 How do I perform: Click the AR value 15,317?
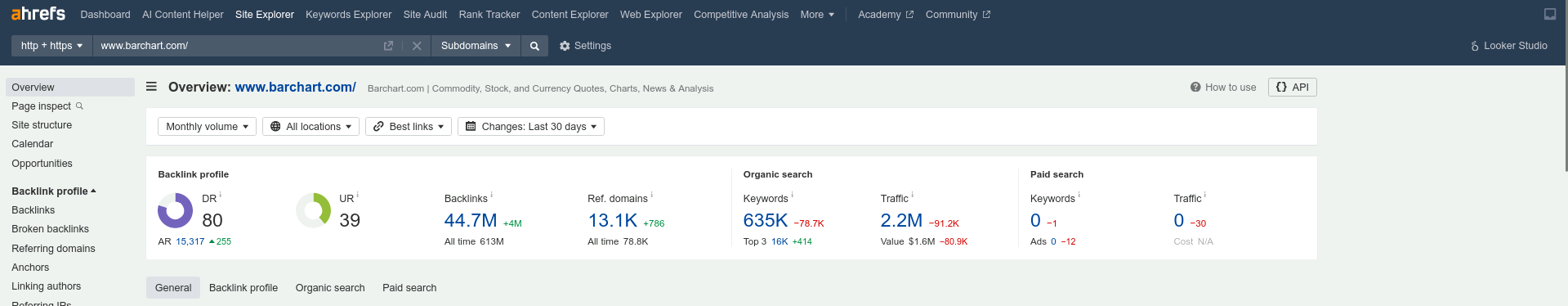point(190,241)
